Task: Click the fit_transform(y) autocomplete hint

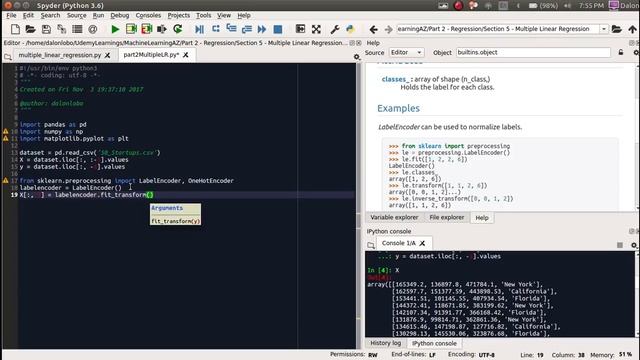Action: tap(175, 221)
